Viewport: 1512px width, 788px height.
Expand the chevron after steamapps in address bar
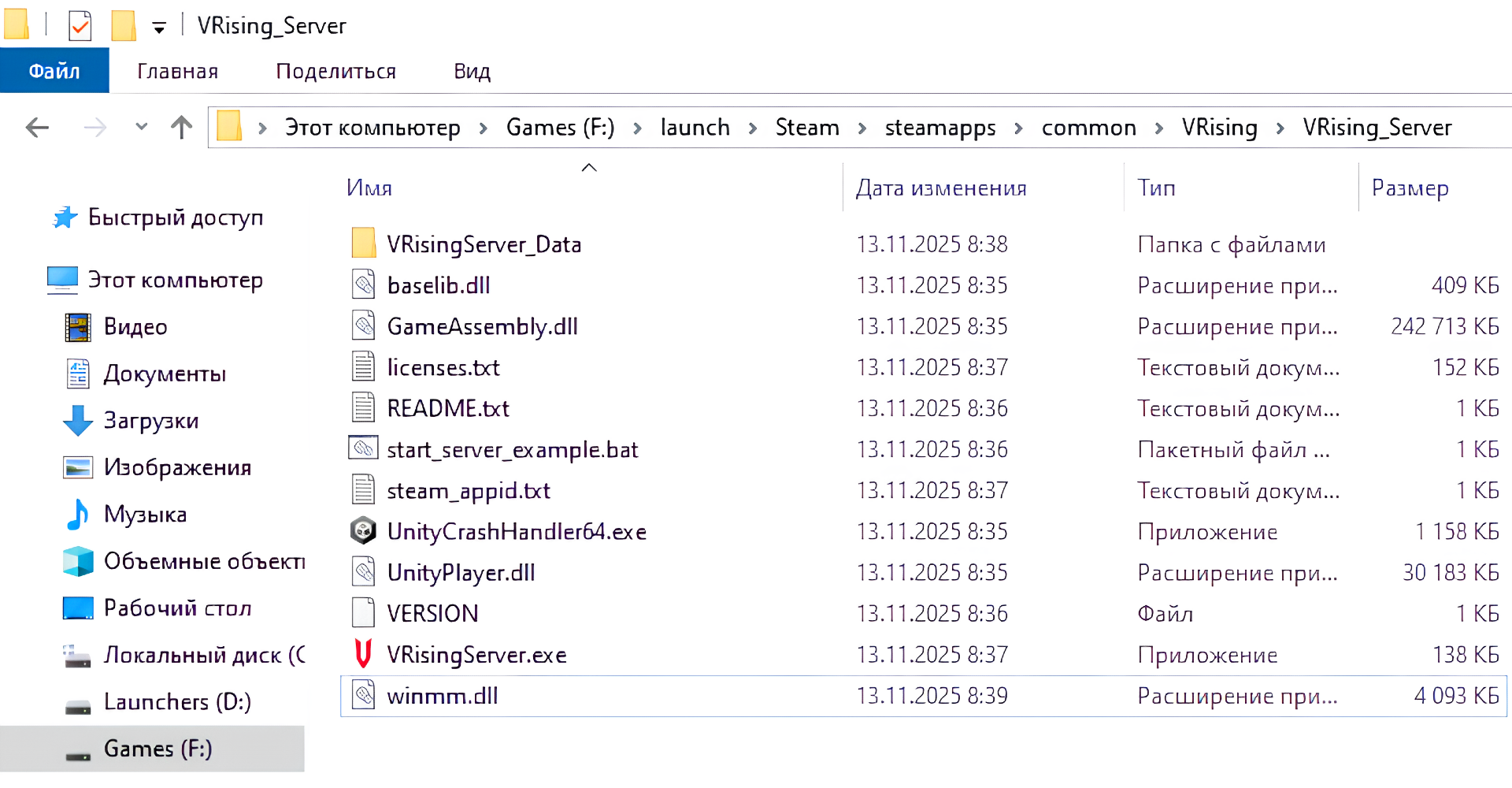(x=1018, y=128)
